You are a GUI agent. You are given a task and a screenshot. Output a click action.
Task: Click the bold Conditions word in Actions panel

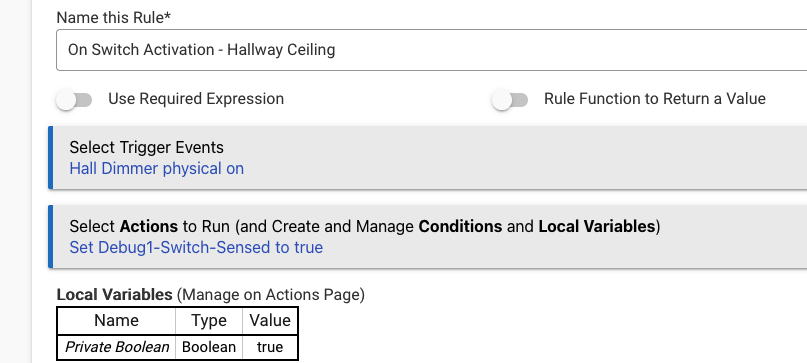pyautogui.click(x=460, y=227)
